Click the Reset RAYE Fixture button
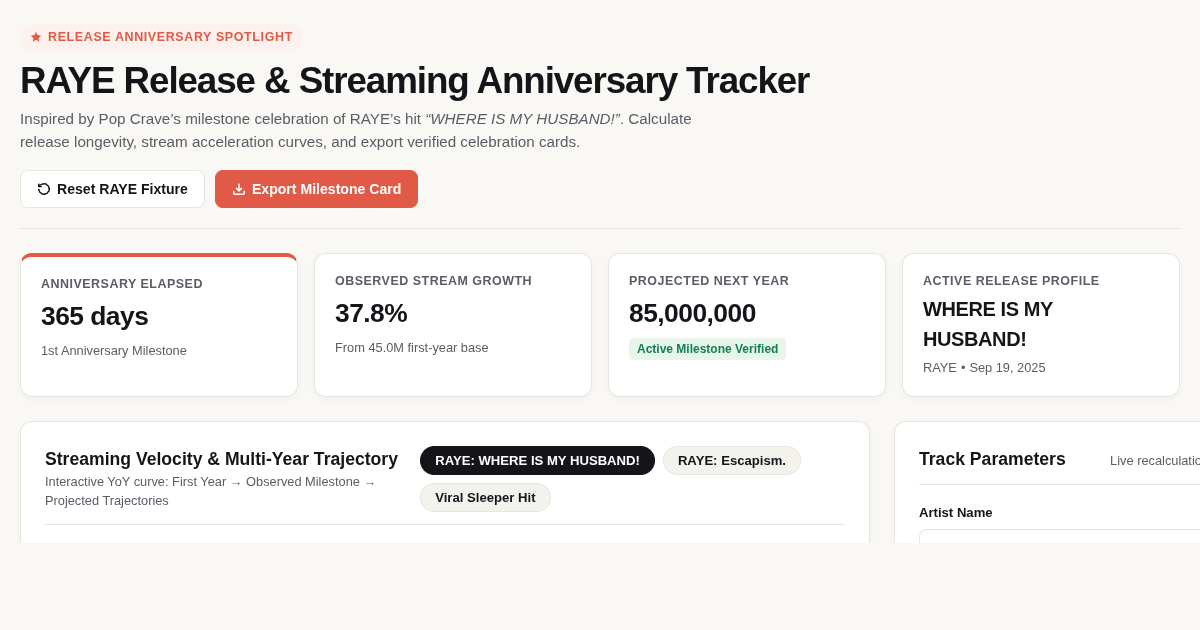This screenshot has height=630, width=1200. (x=112, y=189)
